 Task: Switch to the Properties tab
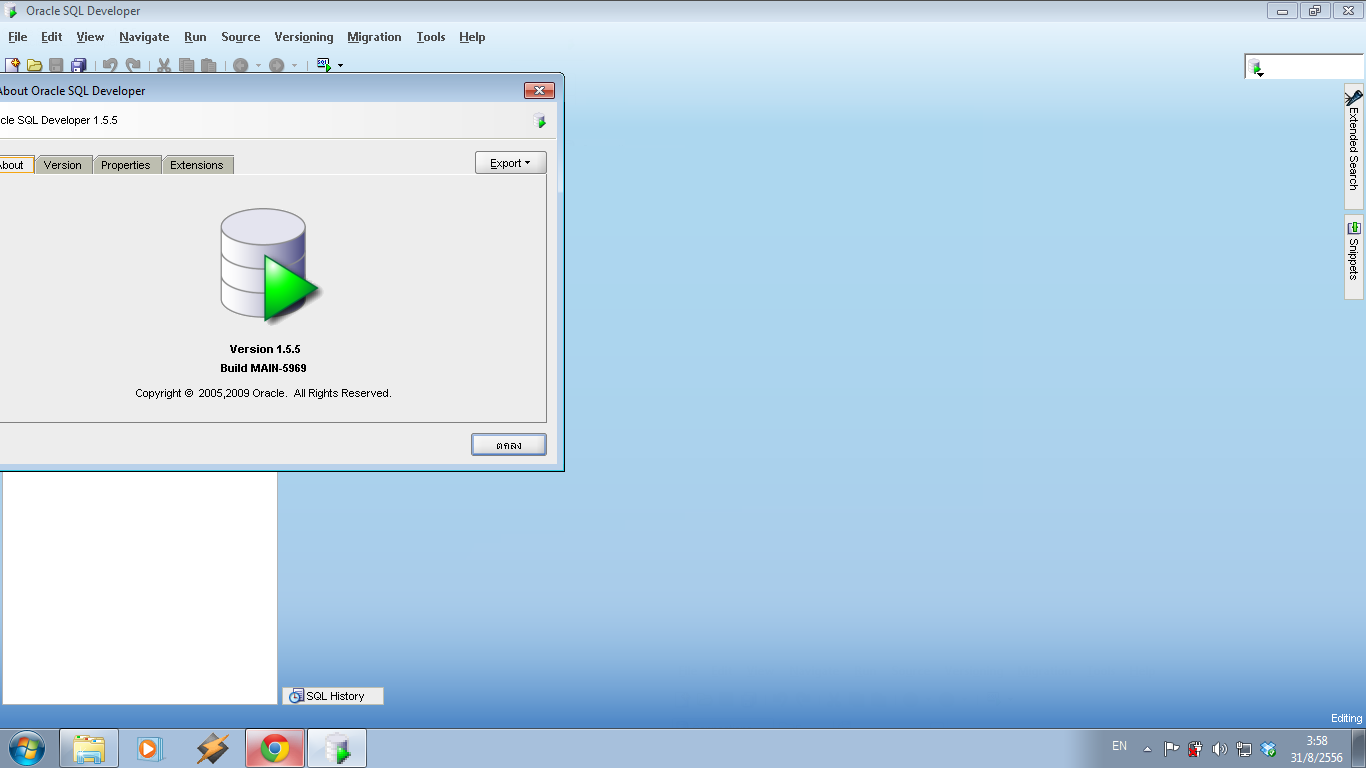click(126, 165)
